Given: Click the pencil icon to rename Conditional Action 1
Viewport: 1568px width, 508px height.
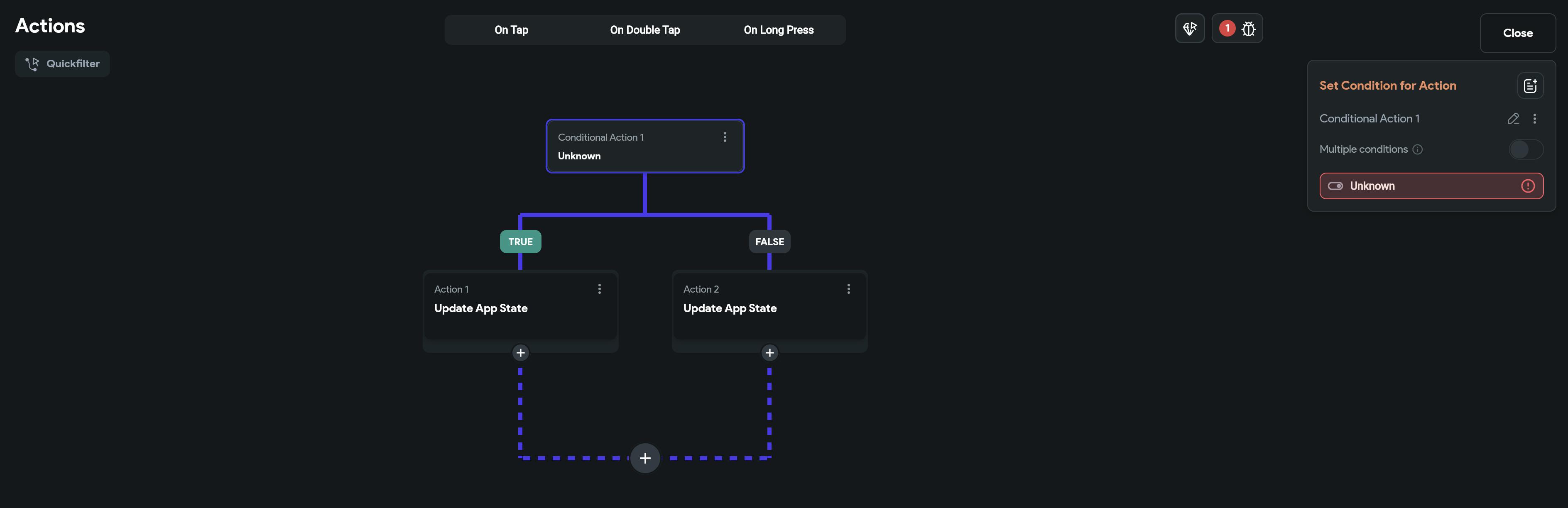Looking at the screenshot, I should point(1513,119).
